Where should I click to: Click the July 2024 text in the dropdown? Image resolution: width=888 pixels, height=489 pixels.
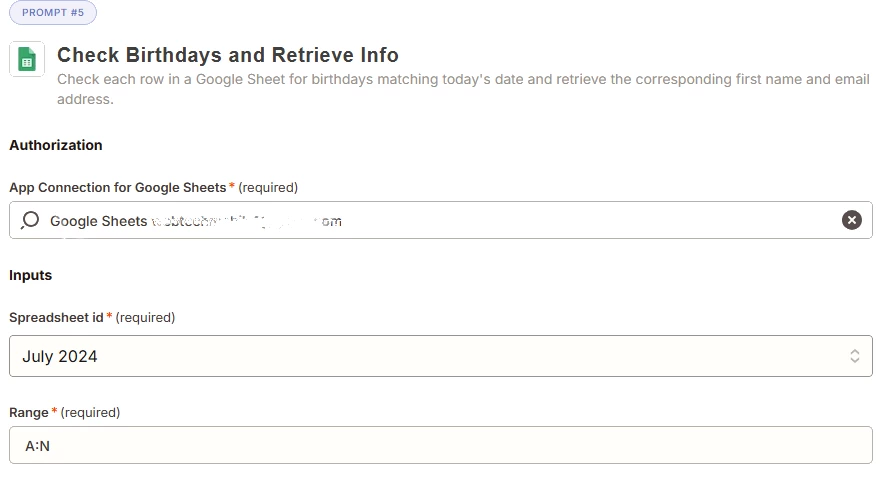pyautogui.click(x=59, y=356)
